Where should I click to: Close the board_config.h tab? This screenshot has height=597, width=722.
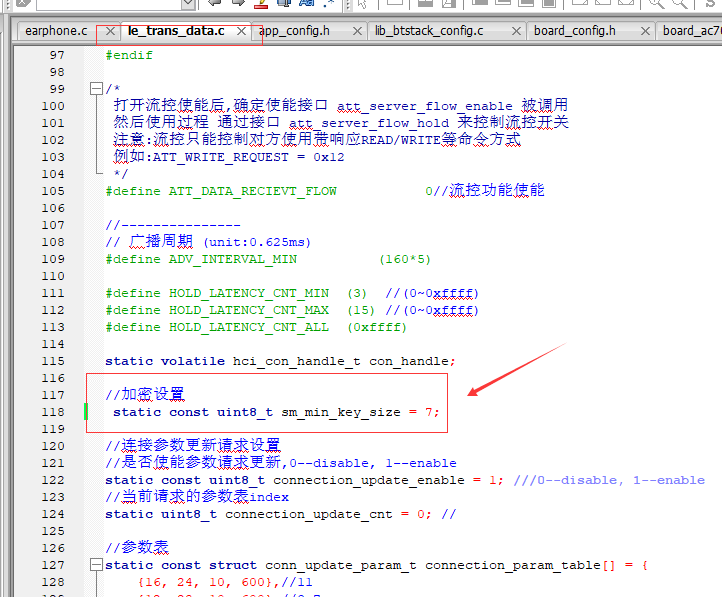pyautogui.click(x=646, y=31)
